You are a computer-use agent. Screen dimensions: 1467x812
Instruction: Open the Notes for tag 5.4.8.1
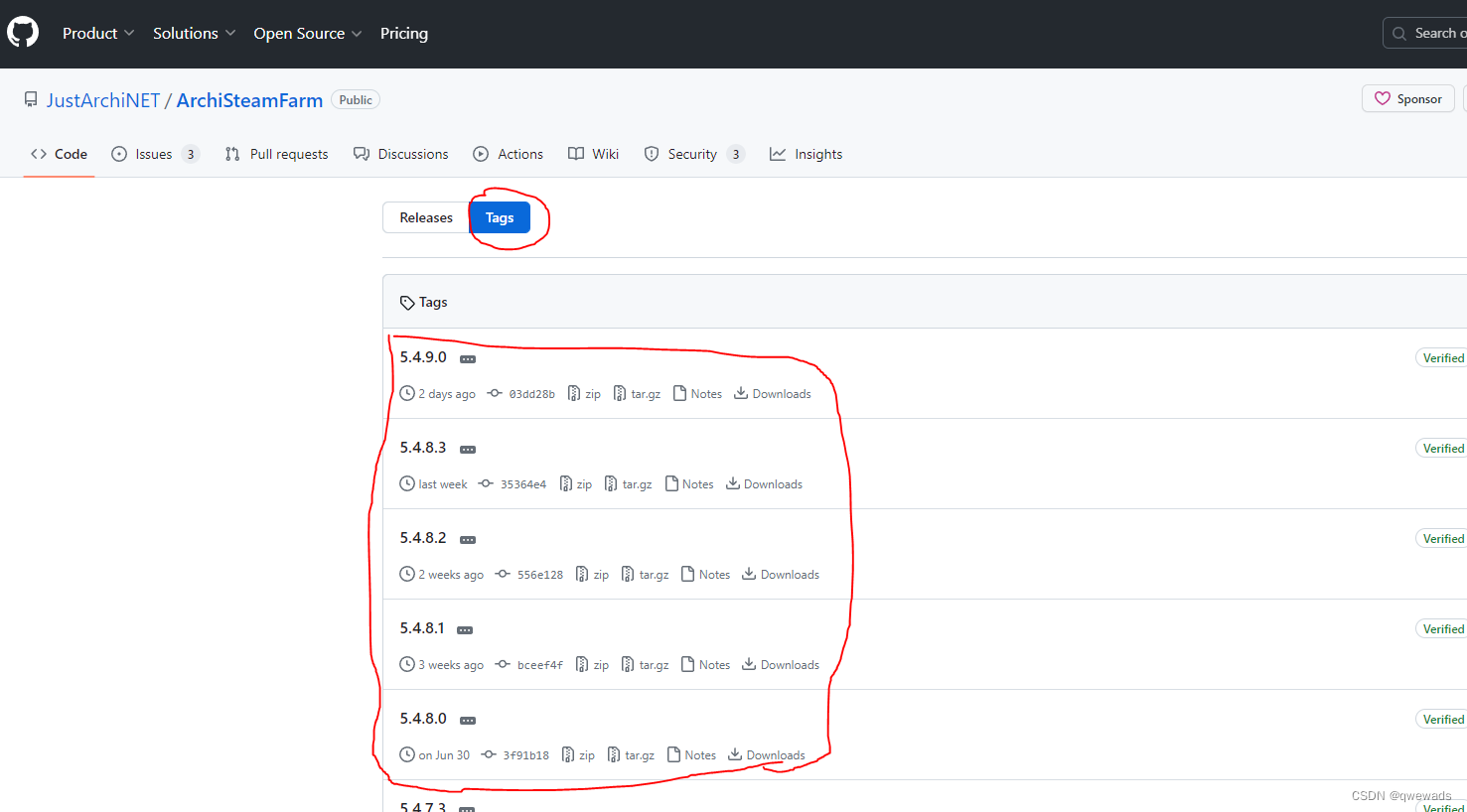click(706, 665)
